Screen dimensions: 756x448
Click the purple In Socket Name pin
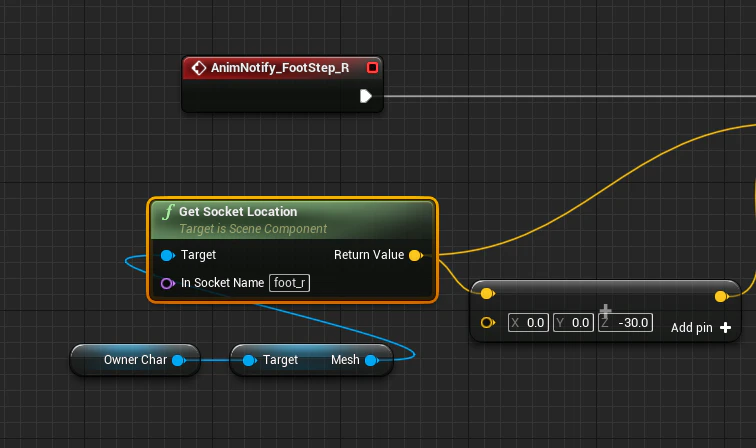tap(167, 283)
